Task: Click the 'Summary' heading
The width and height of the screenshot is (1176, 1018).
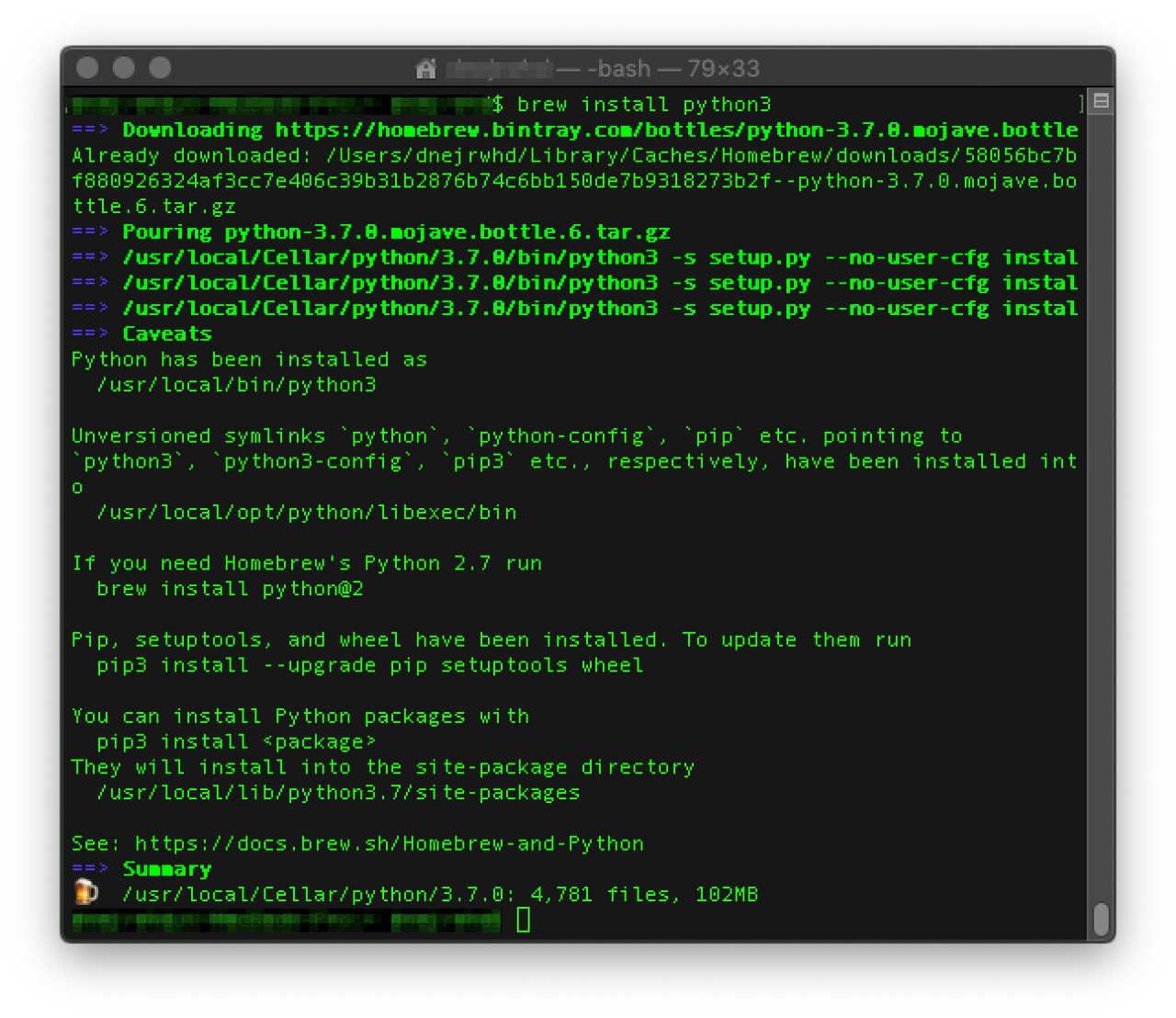Action: click(167, 869)
